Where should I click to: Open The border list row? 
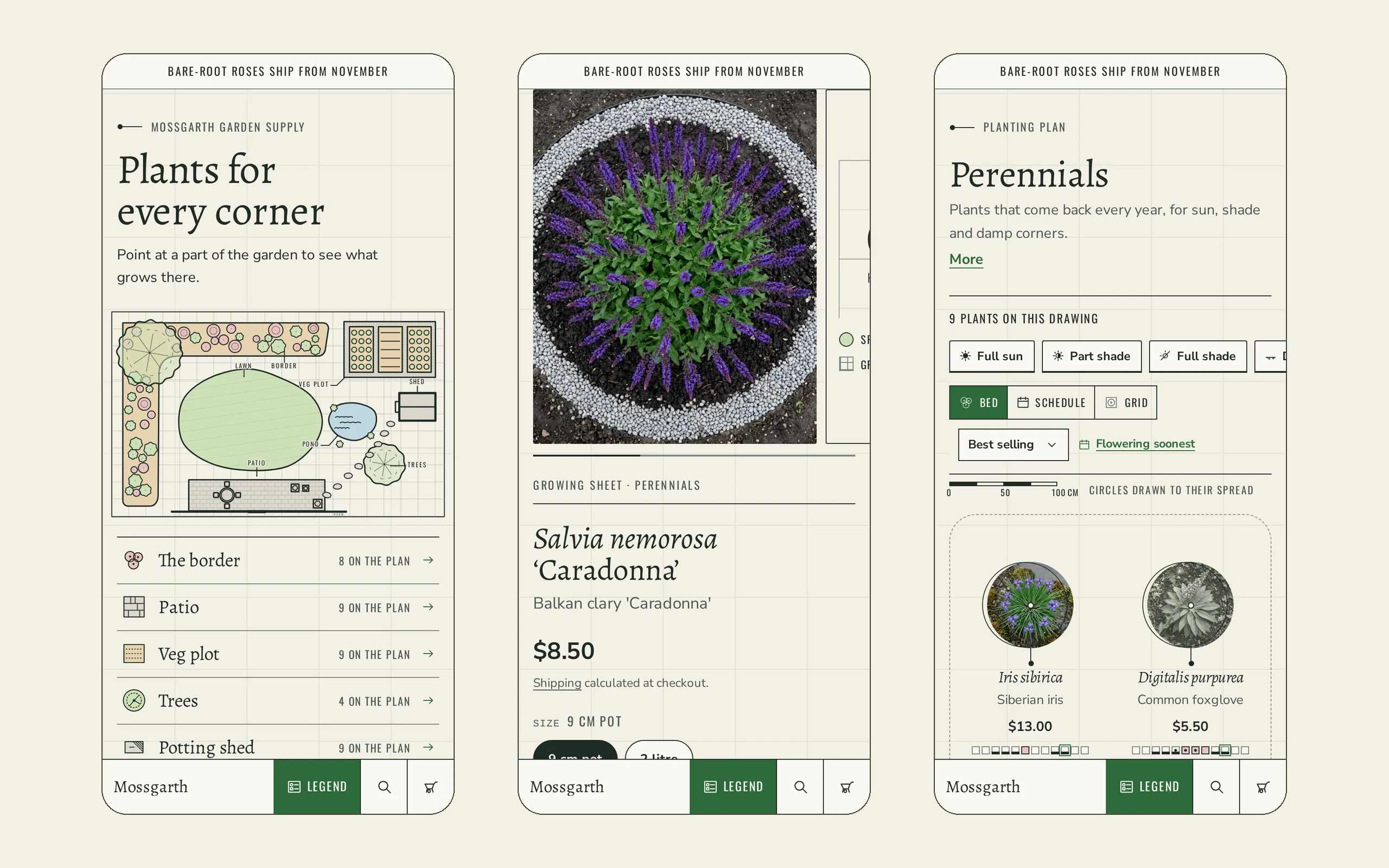coord(278,560)
